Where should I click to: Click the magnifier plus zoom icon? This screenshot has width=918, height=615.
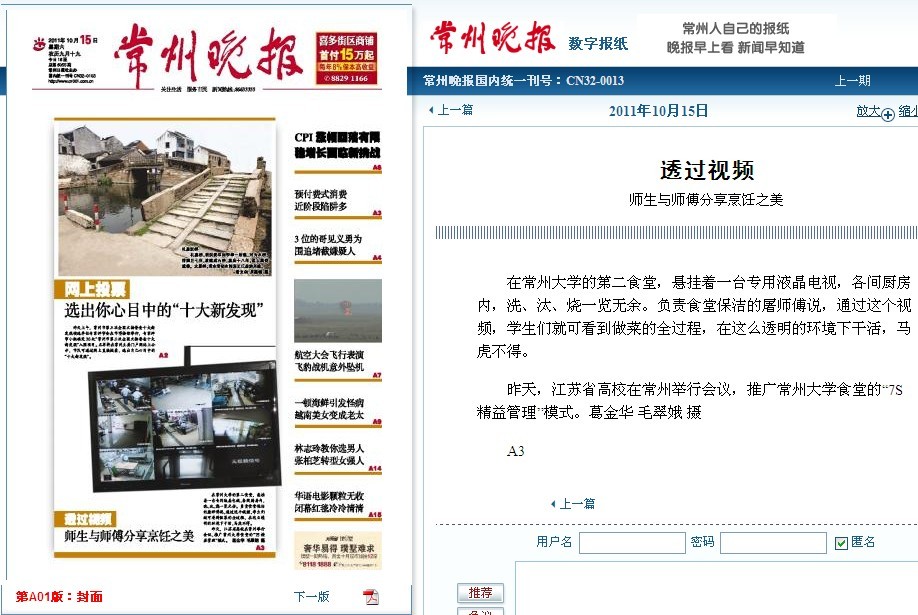coord(887,114)
